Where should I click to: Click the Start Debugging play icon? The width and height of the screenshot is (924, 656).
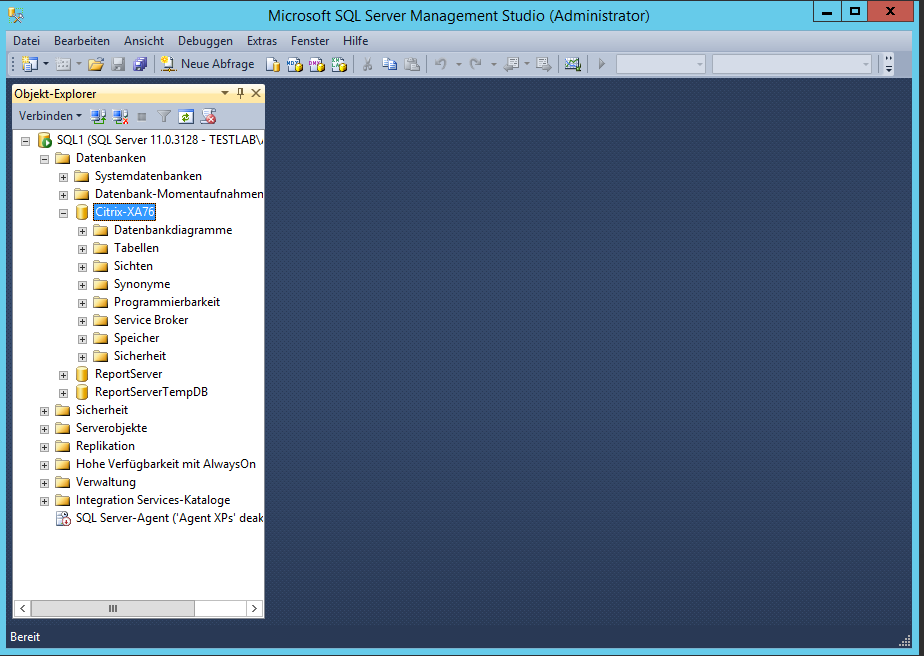(x=602, y=64)
